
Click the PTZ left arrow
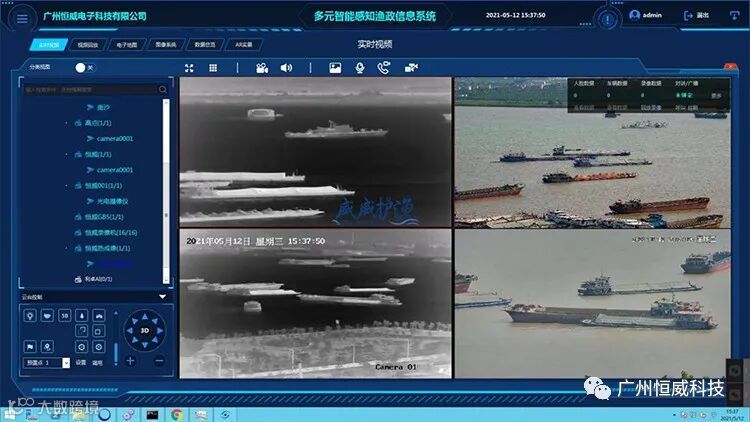130,331
